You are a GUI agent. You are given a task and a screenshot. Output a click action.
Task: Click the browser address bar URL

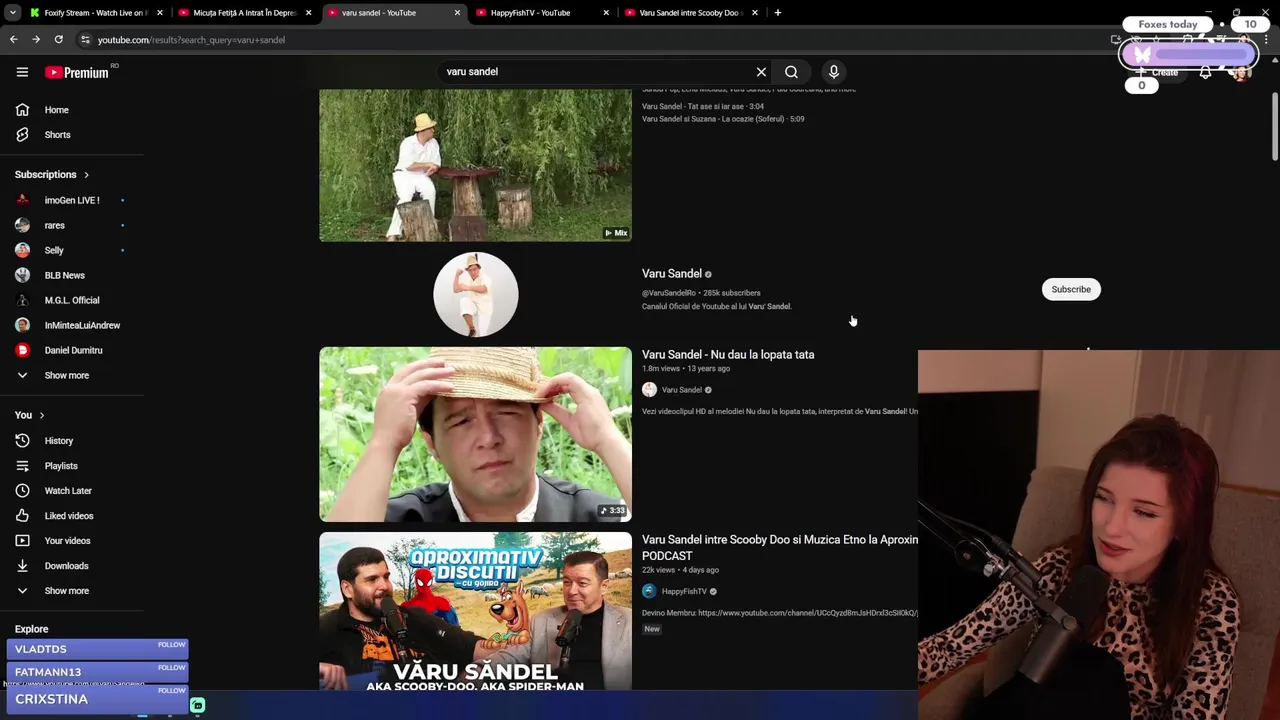pos(191,40)
